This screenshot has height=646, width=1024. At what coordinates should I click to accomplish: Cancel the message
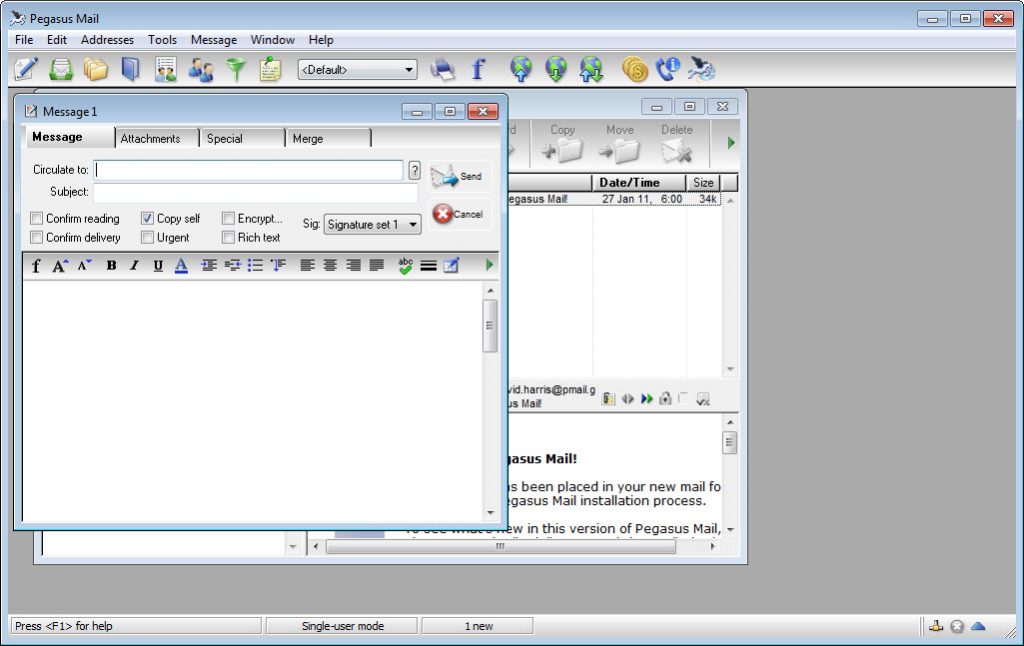[458, 214]
